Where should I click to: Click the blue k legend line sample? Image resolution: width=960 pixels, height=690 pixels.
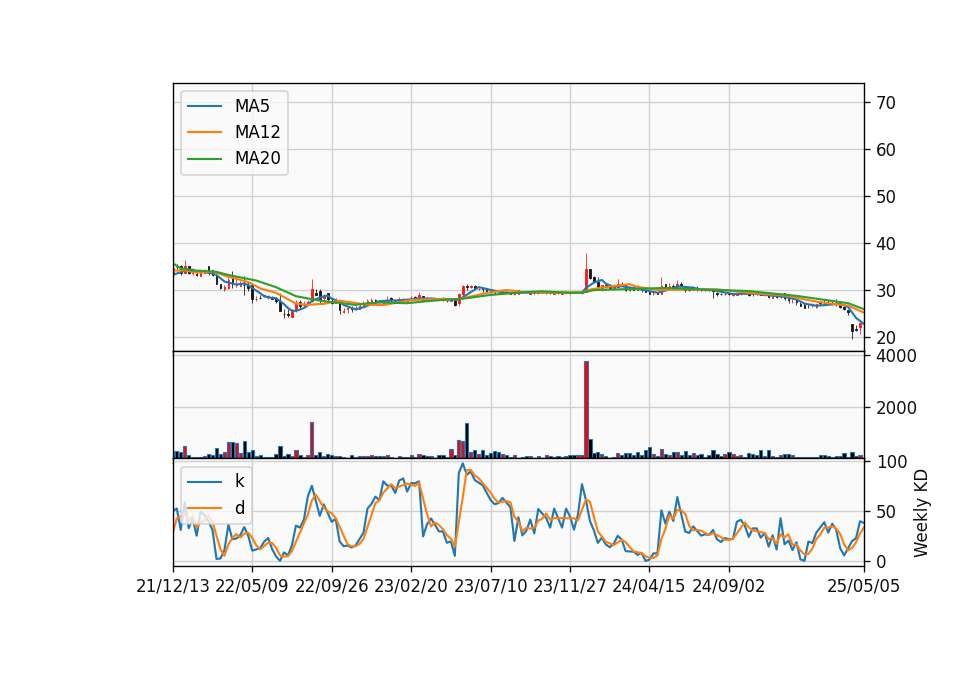pos(204,482)
